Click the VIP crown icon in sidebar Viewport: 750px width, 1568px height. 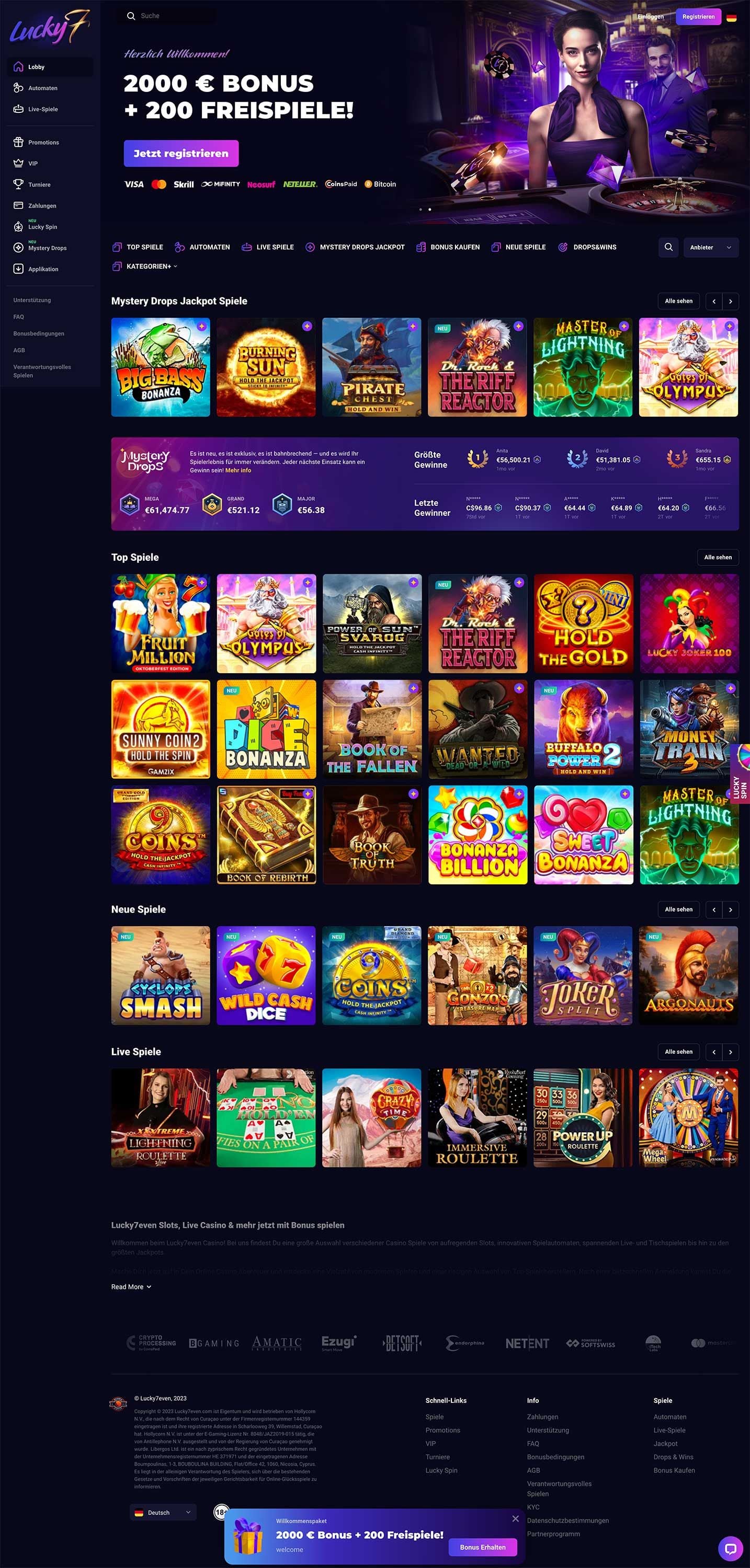tap(18, 163)
